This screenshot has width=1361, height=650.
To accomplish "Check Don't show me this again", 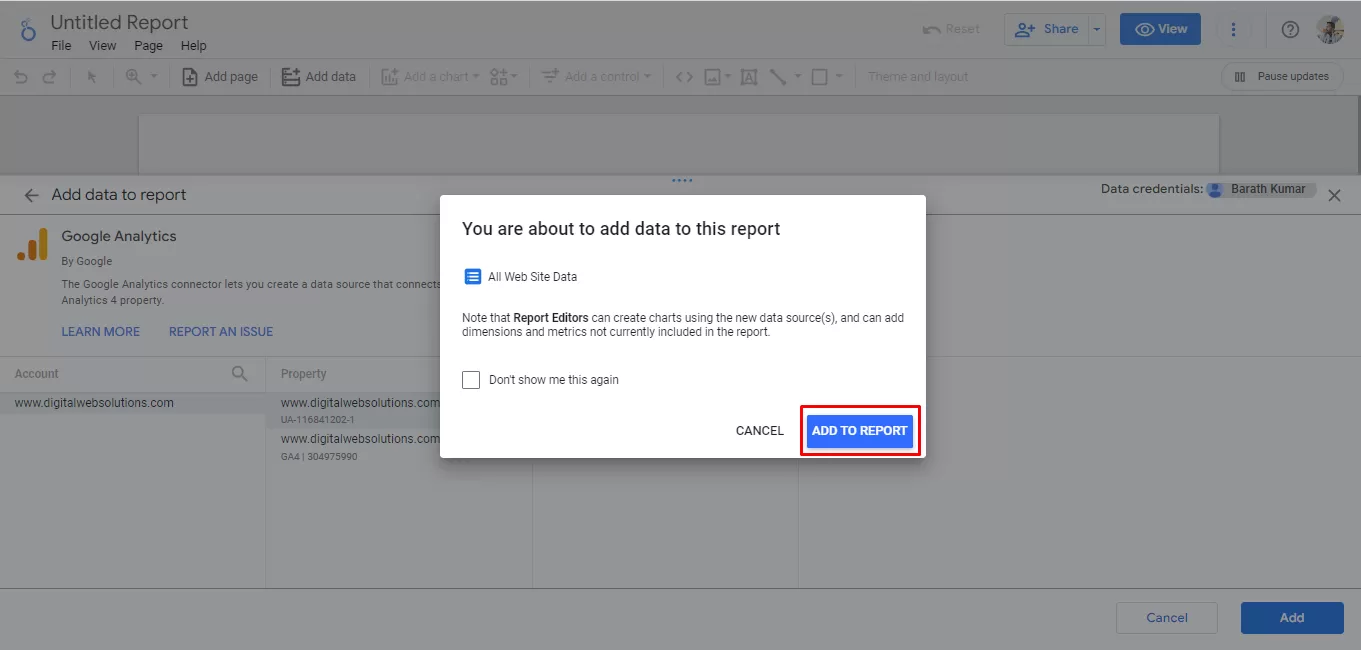I will click(x=471, y=380).
